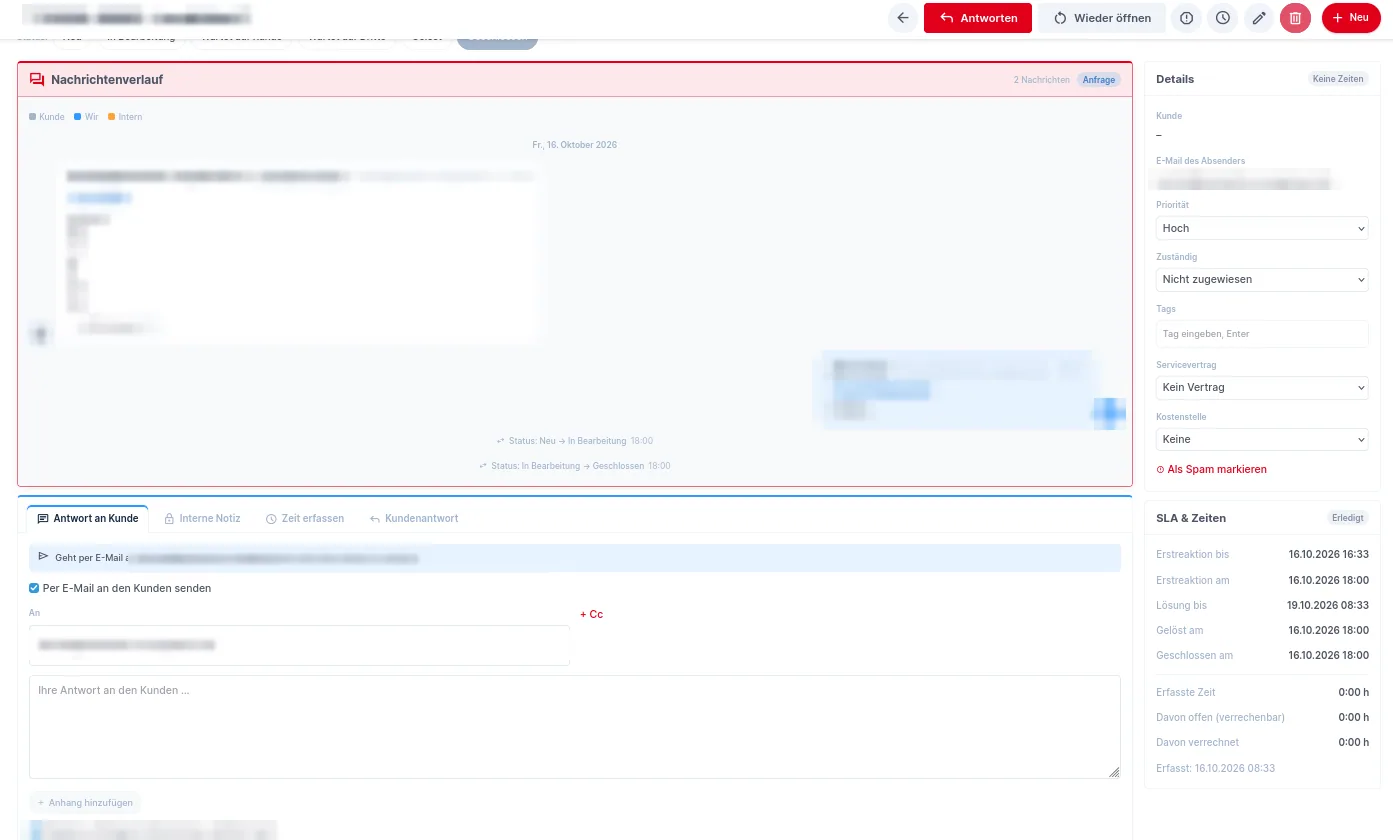Click Lösung bis value 19.10.2026 08:33

click(1327, 605)
